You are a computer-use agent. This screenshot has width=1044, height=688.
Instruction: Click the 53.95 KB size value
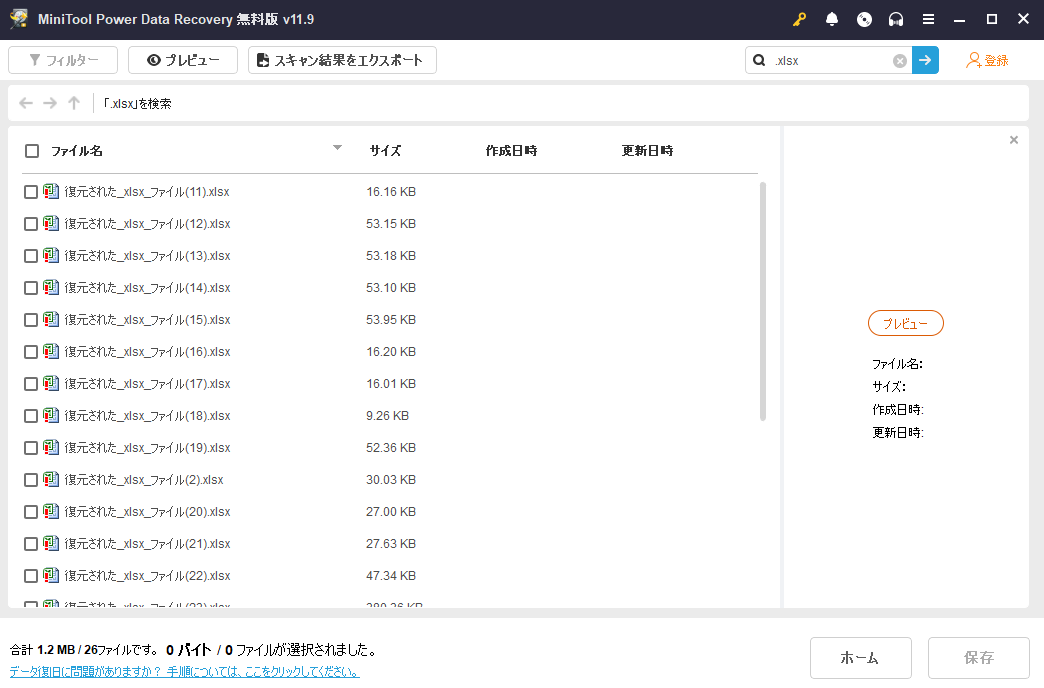[391, 320]
